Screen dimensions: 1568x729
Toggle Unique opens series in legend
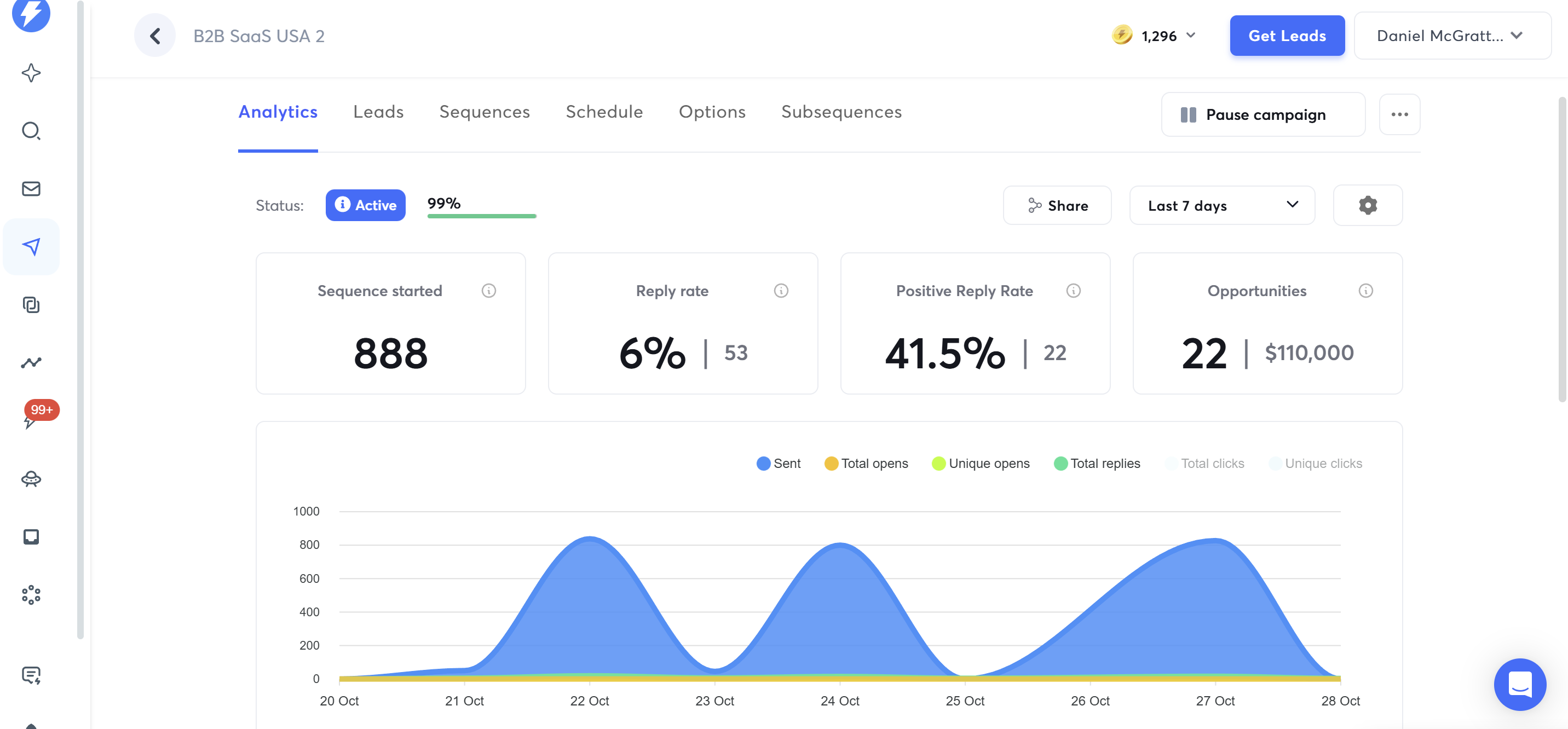(981, 464)
